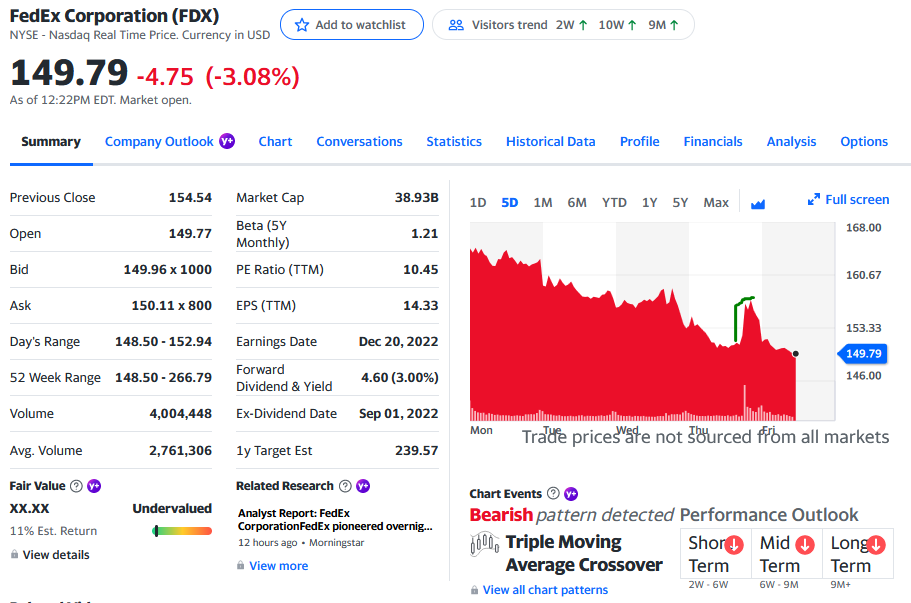
Task: Select the YTD chart range
Action: pyautogui.click(x=614, y=203)
